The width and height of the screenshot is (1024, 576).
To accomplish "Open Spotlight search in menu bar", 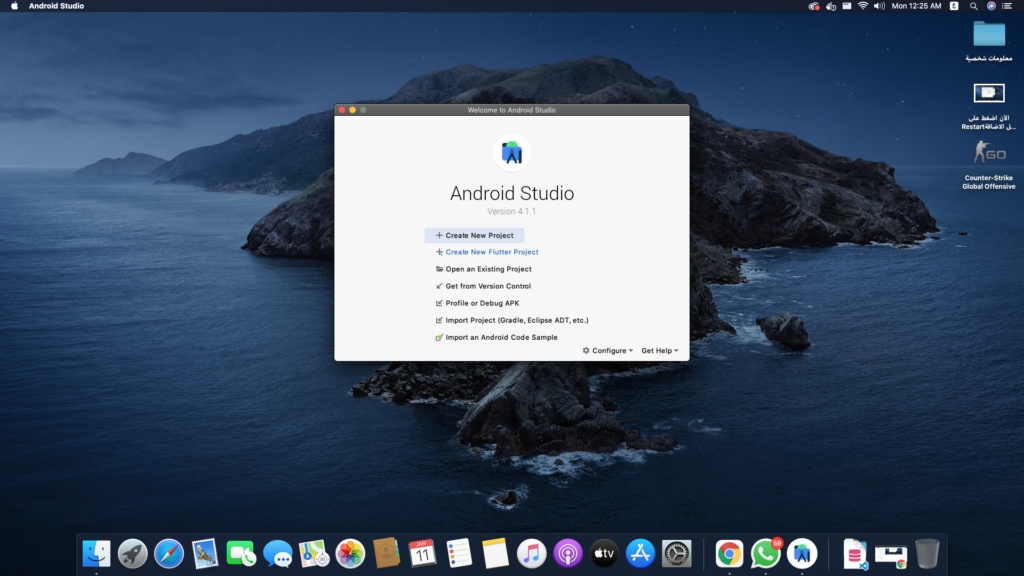I will pyautogui.click(x=974, y=6).
